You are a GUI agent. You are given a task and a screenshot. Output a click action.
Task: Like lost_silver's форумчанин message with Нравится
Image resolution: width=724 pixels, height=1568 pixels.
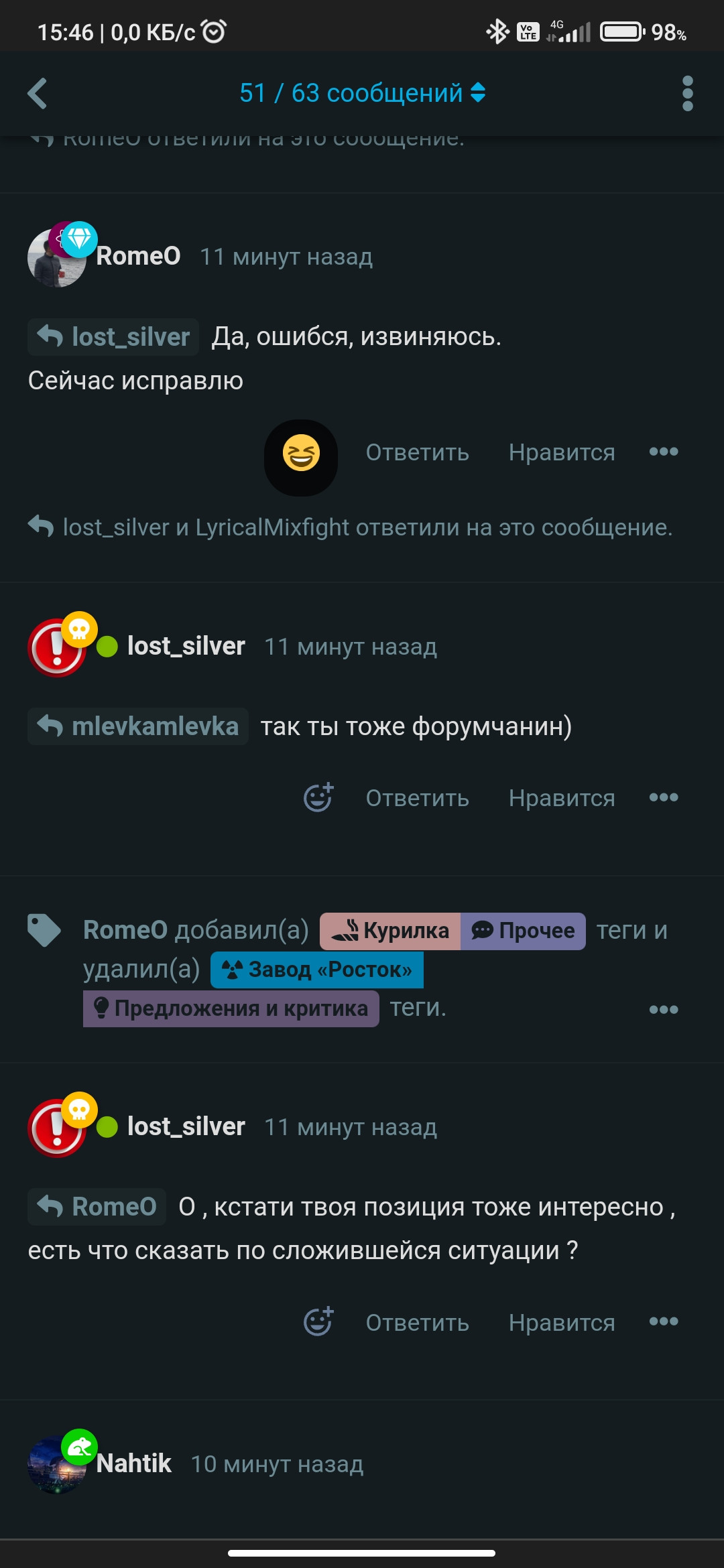pyautogui.click(x=562, y=798)
